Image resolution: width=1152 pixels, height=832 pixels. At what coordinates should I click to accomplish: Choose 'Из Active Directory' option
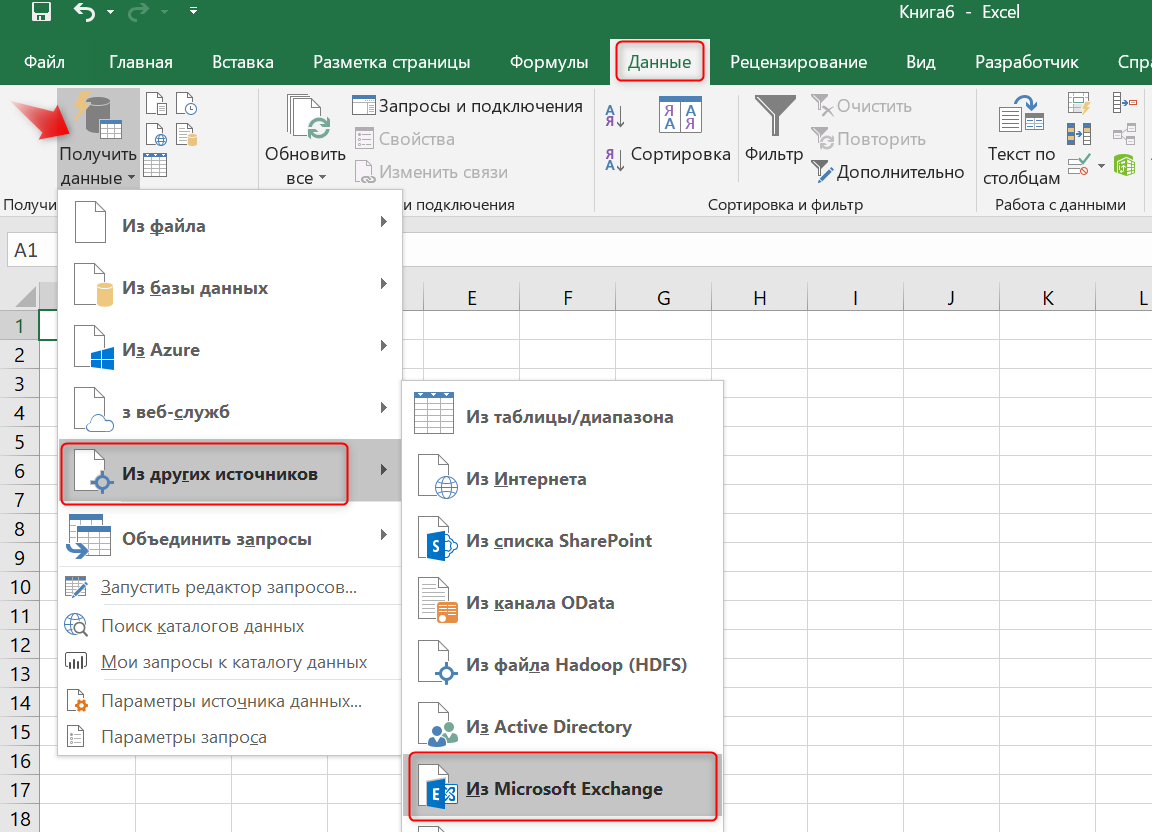coord(563,725)
